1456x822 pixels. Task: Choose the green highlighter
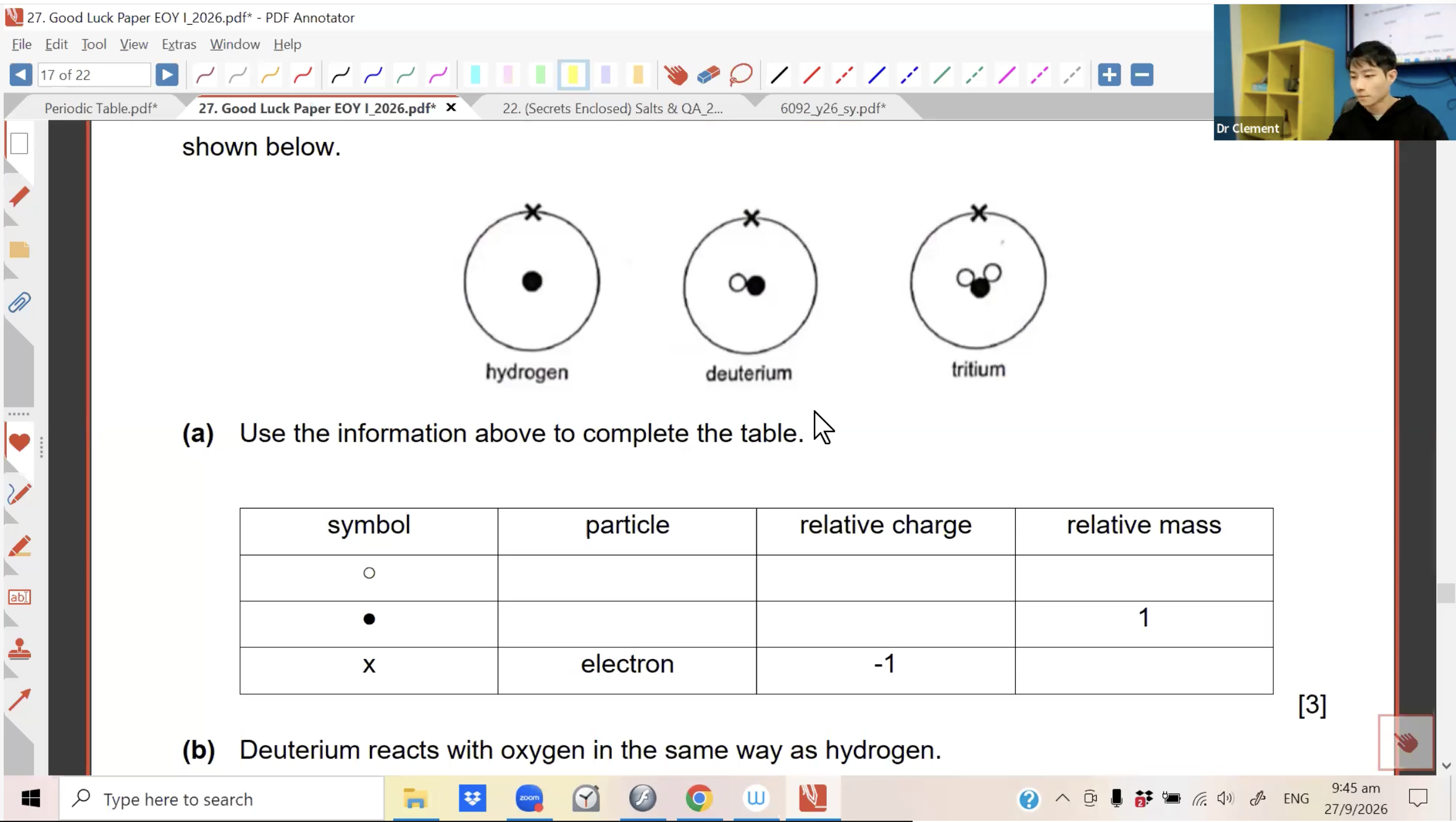coord(540,75)
